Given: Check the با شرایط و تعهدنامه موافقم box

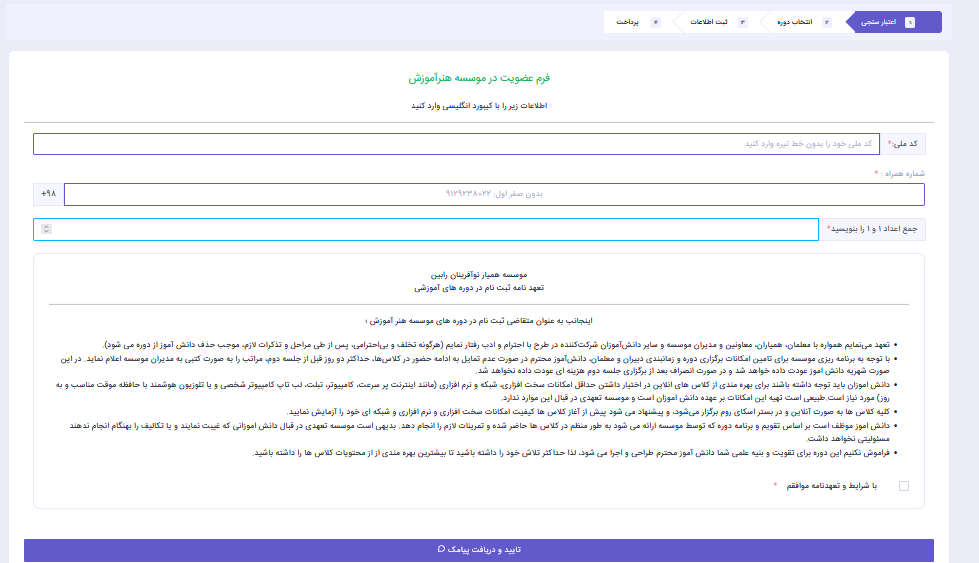Looking at the screenshot, I should pos(903,486).
